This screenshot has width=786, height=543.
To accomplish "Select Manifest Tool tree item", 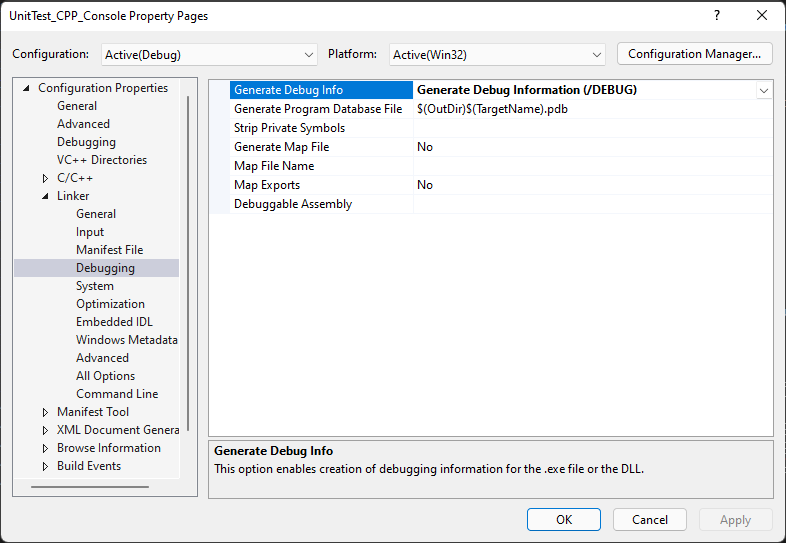I will pyautogui.click(x=93, y=412).
